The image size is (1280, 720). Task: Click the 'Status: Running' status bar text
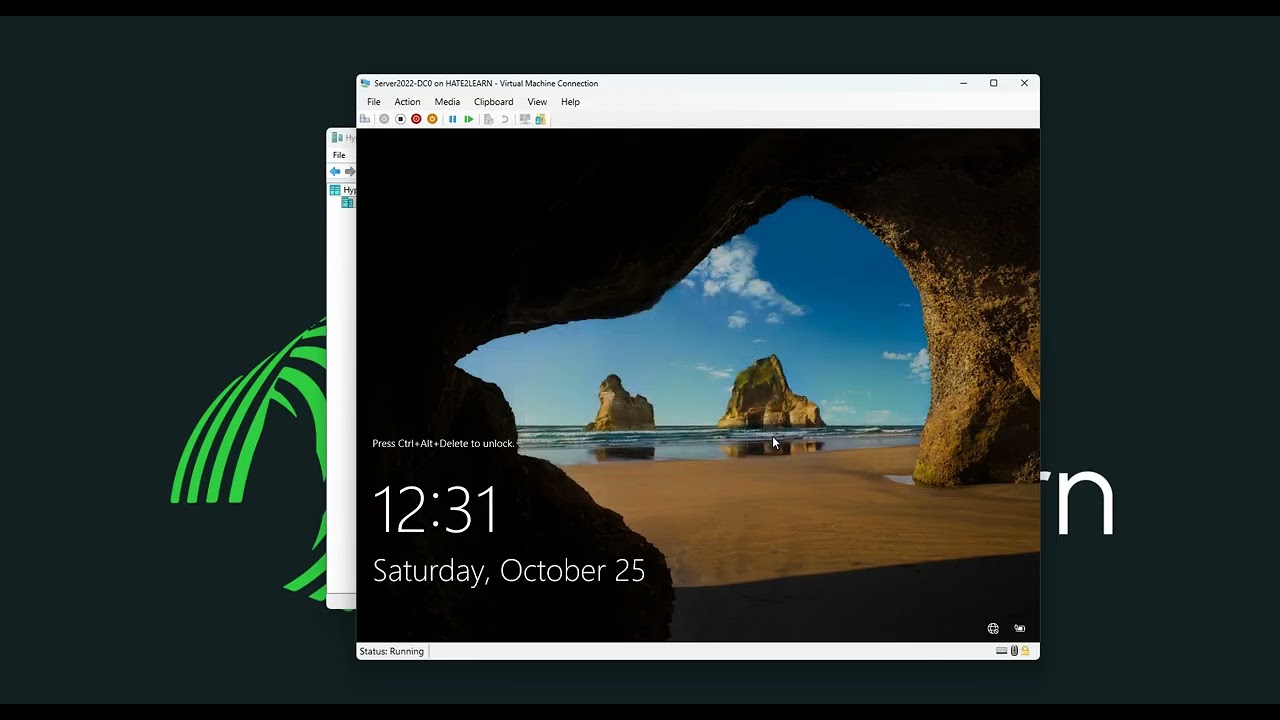[392, 651]
